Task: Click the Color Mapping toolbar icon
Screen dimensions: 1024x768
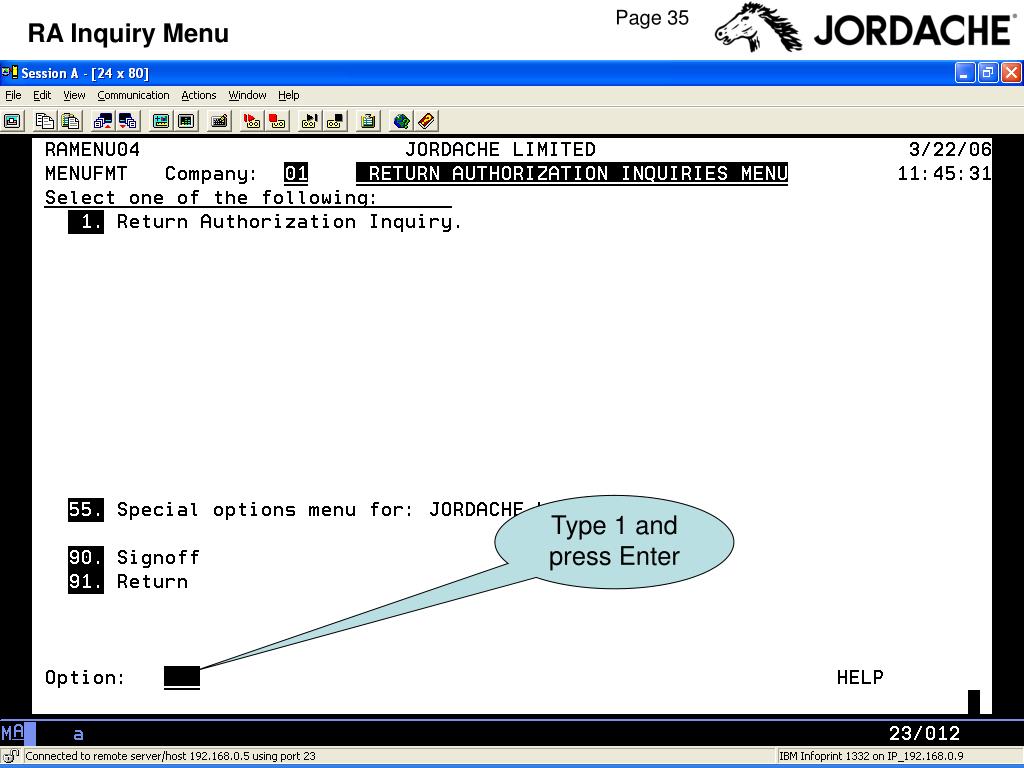Action: click(186, 121)
